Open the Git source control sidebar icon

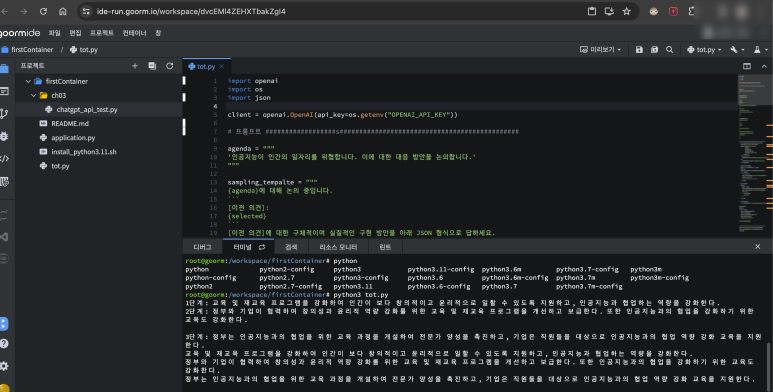[4, 113]
